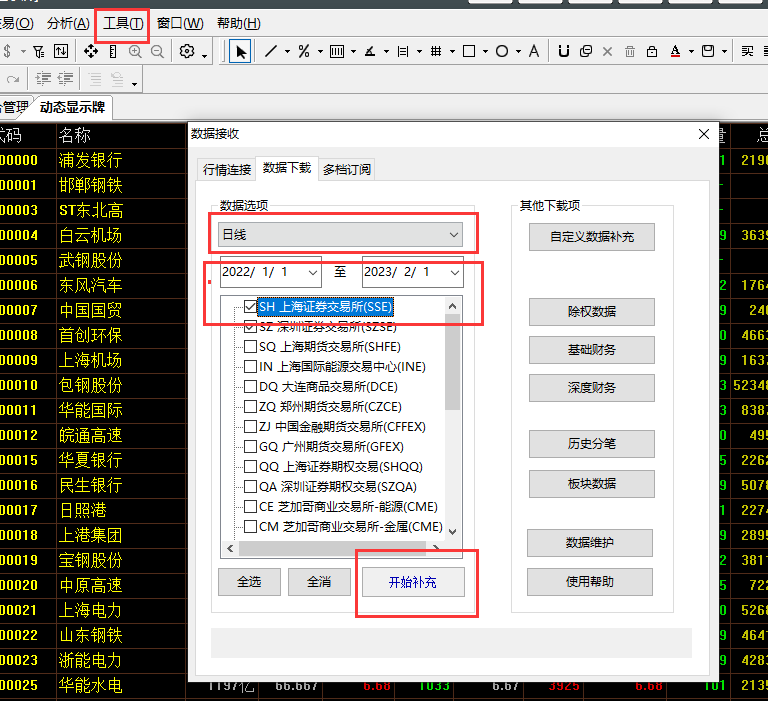Uncheck SZ 深圳证券交易所(SZSE)
This screenshot has height=701, width=768.
250,327
